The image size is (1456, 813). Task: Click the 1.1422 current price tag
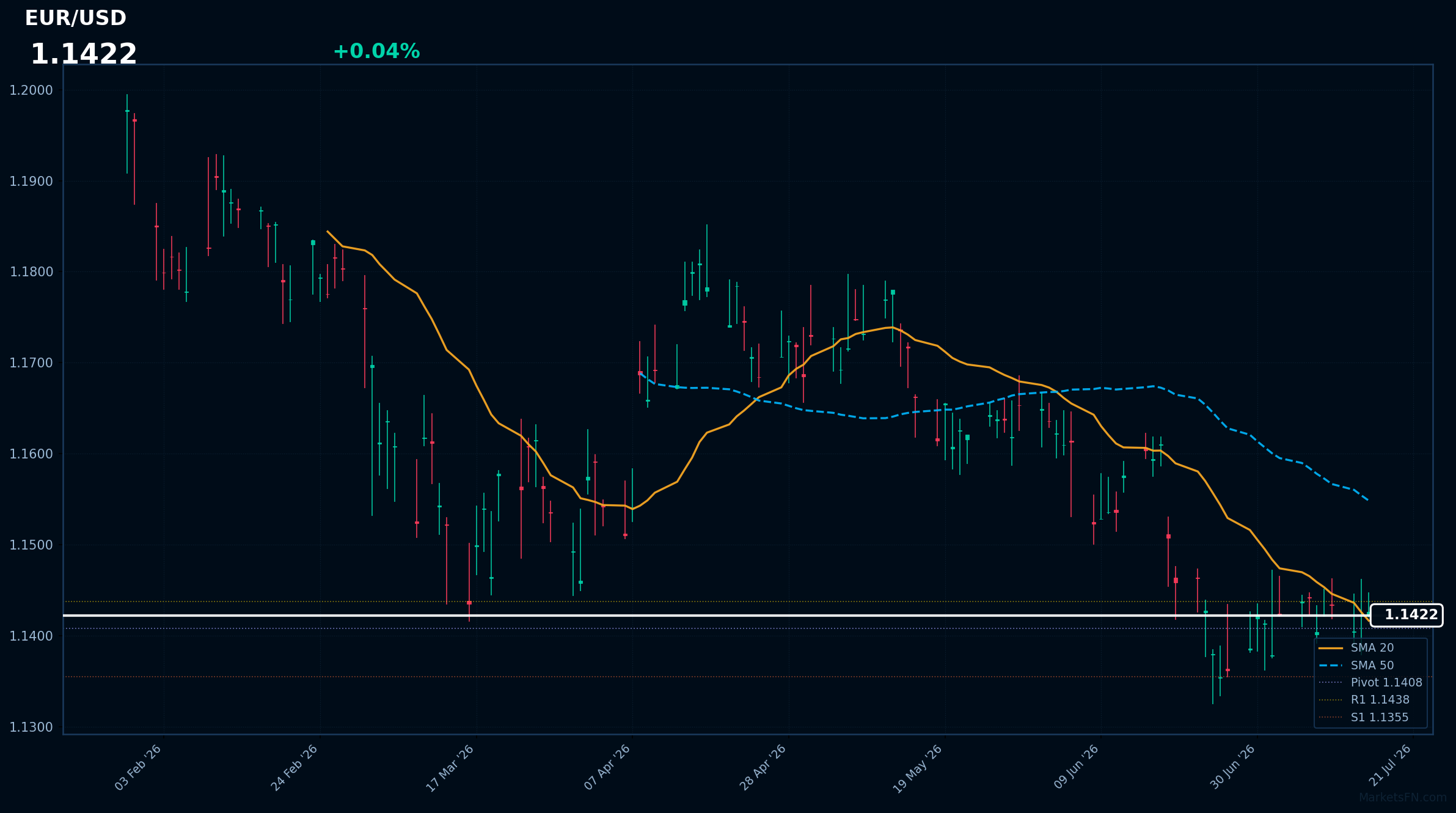tap(1407, 615)
